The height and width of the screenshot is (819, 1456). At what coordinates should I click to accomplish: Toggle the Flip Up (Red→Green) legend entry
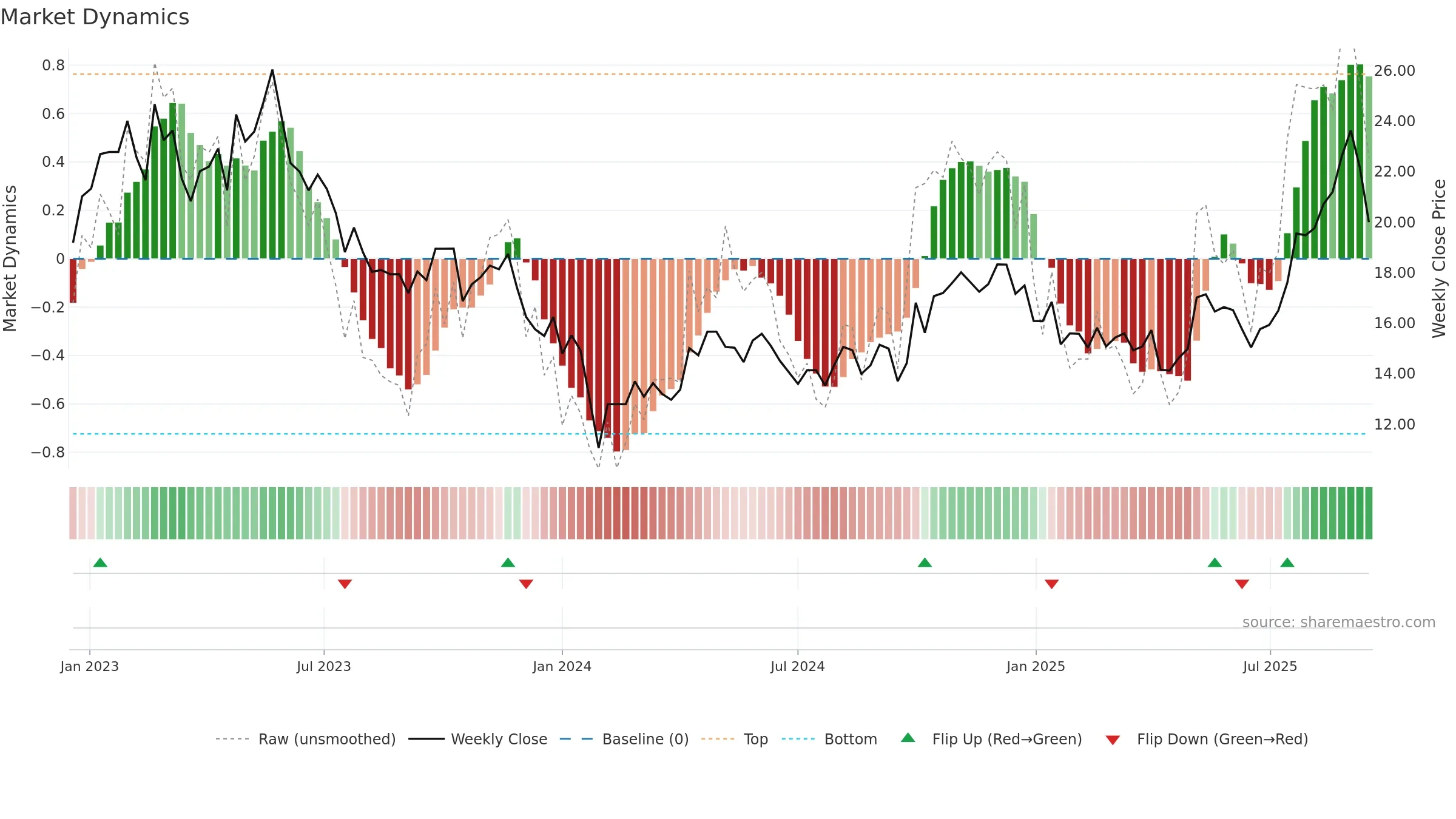click(x=991, y=739)
